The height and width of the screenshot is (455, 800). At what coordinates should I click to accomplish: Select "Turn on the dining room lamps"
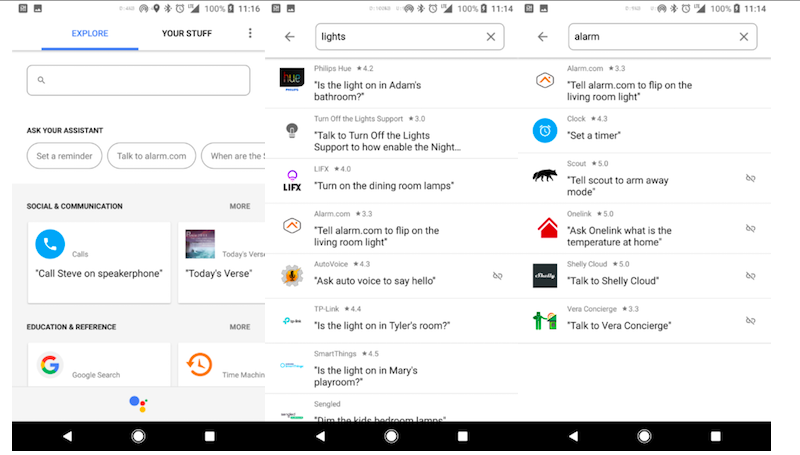pyautogui.click(x=384, y=186)
